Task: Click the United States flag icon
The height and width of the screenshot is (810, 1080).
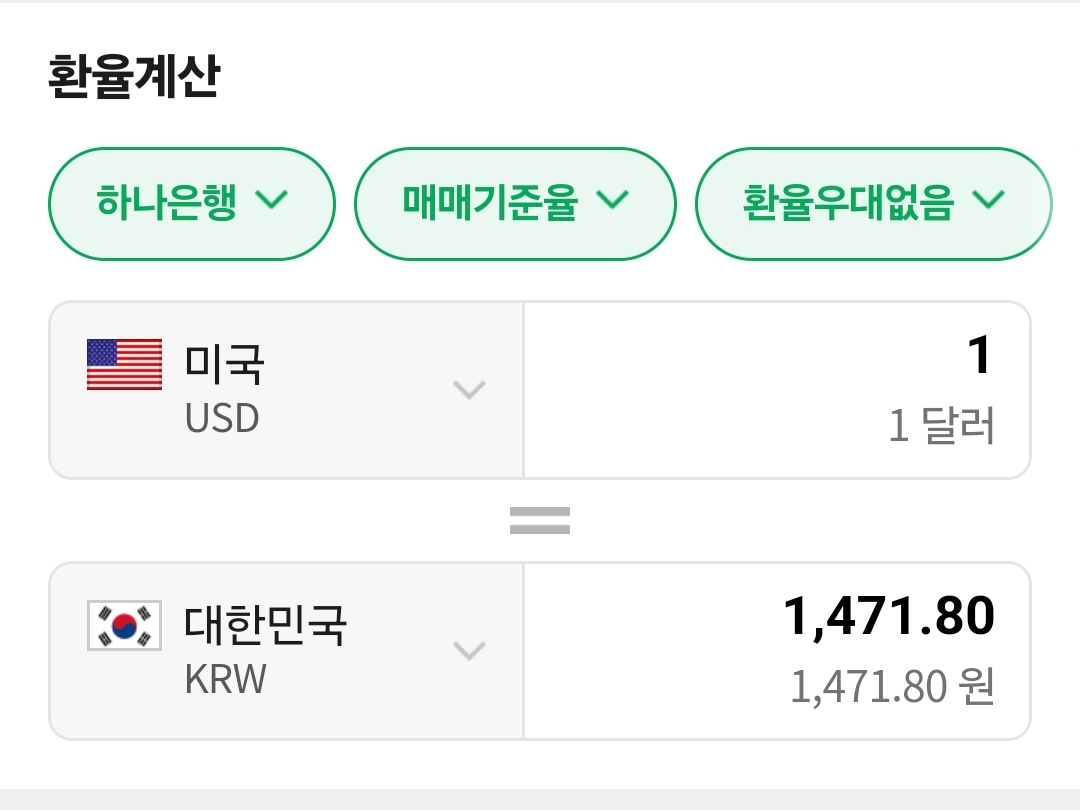Action: coord(124,364)
